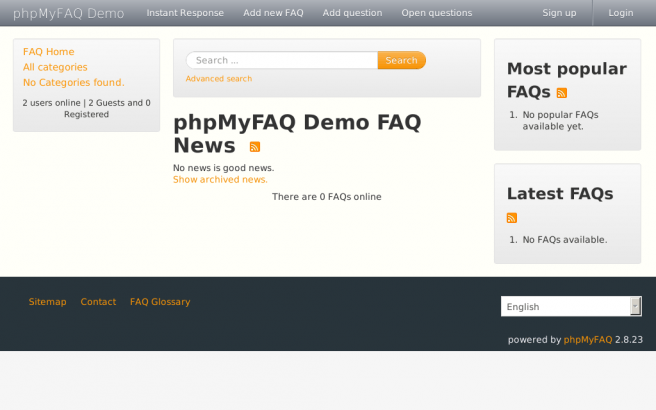Click the language selector dropdown arrow
The image size is (656, 410).
pyautogui.click(x=635, y=307)
